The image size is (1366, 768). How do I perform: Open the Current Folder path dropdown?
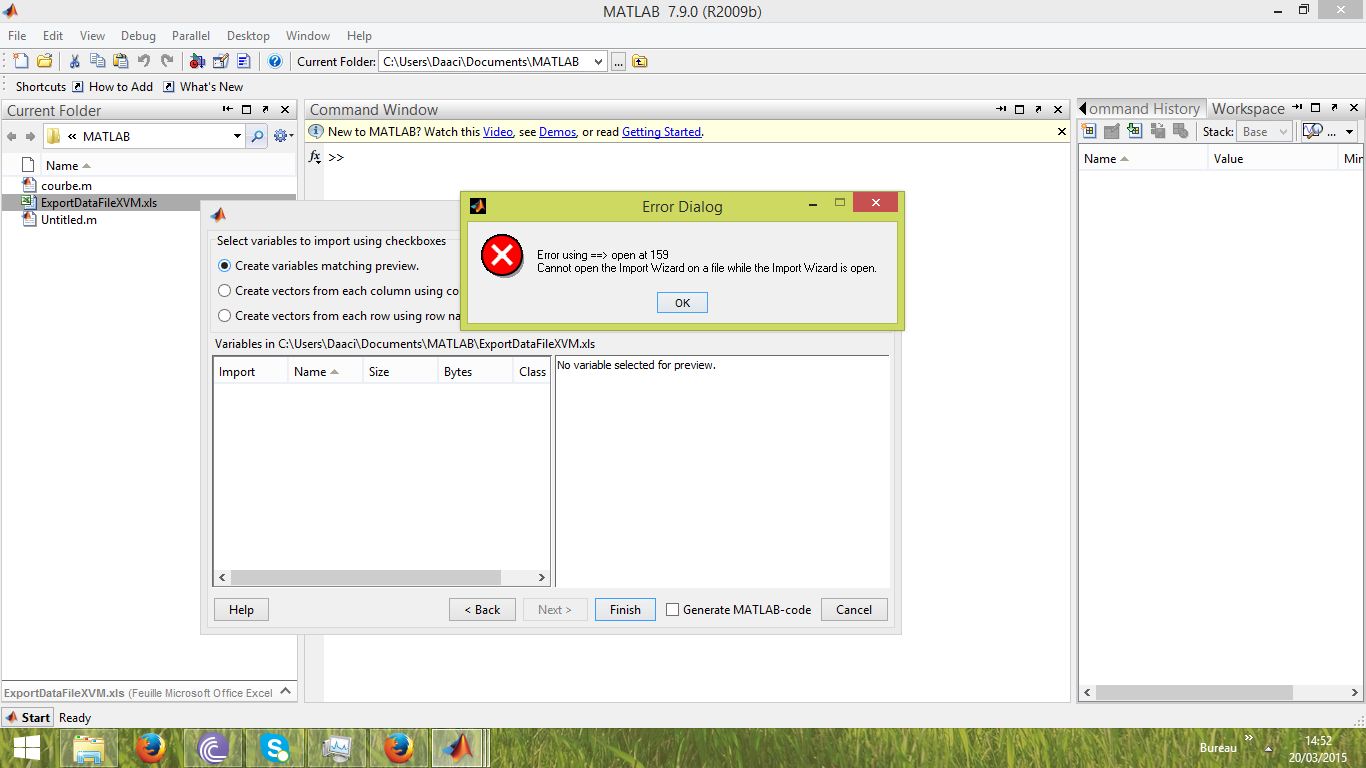598,62
